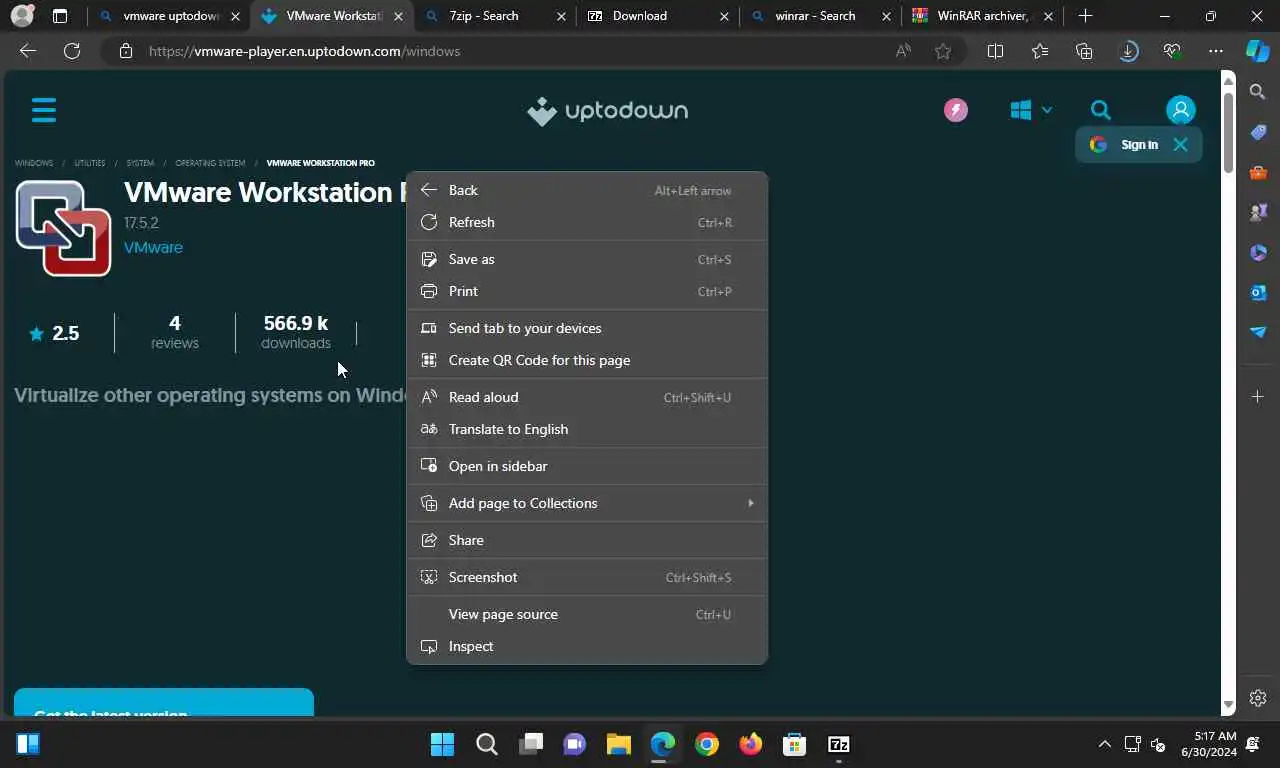Open Windows Start menu
This screenshot has height=768, width=1280.
(x=442, y=744)
